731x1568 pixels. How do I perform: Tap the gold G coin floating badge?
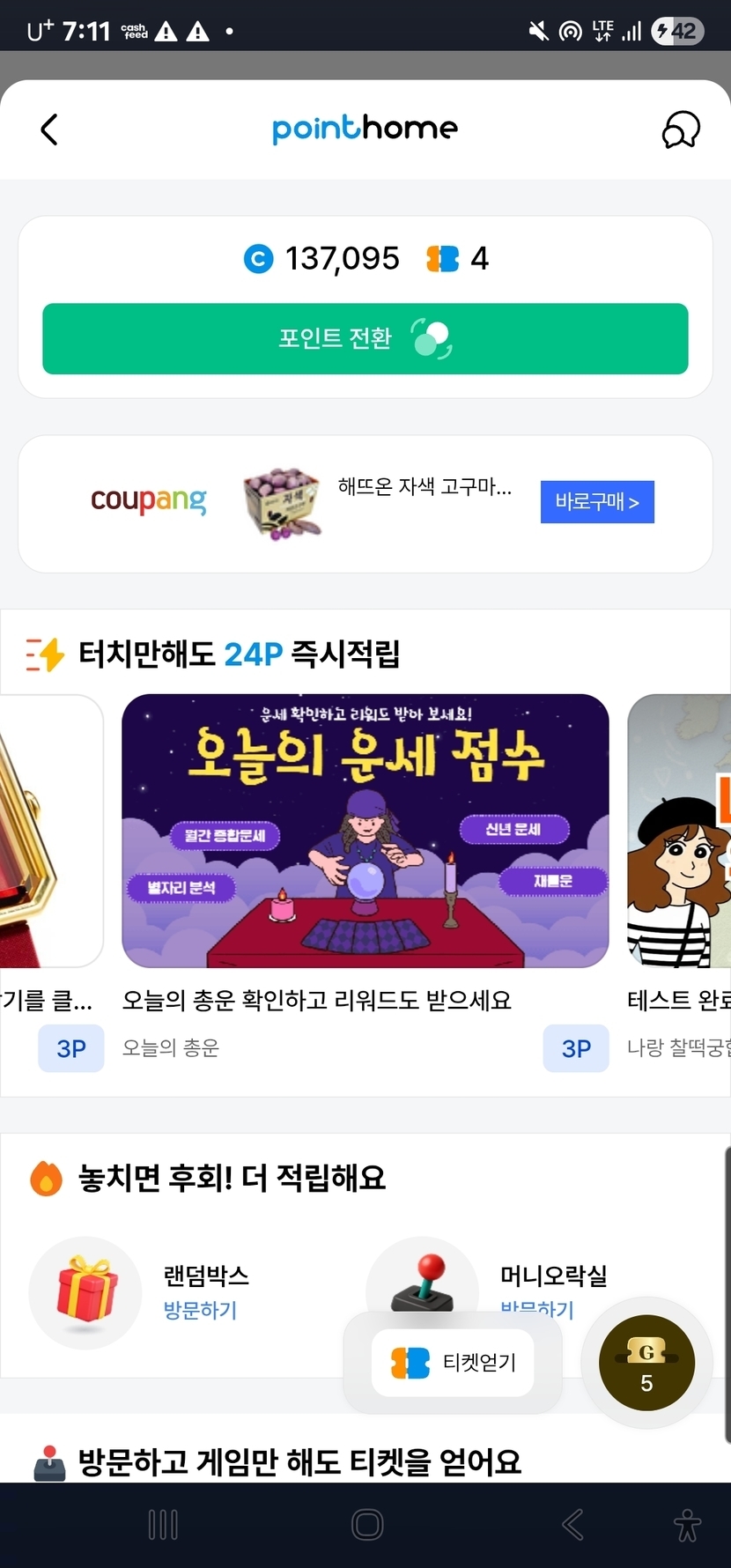pos(646,1363)
